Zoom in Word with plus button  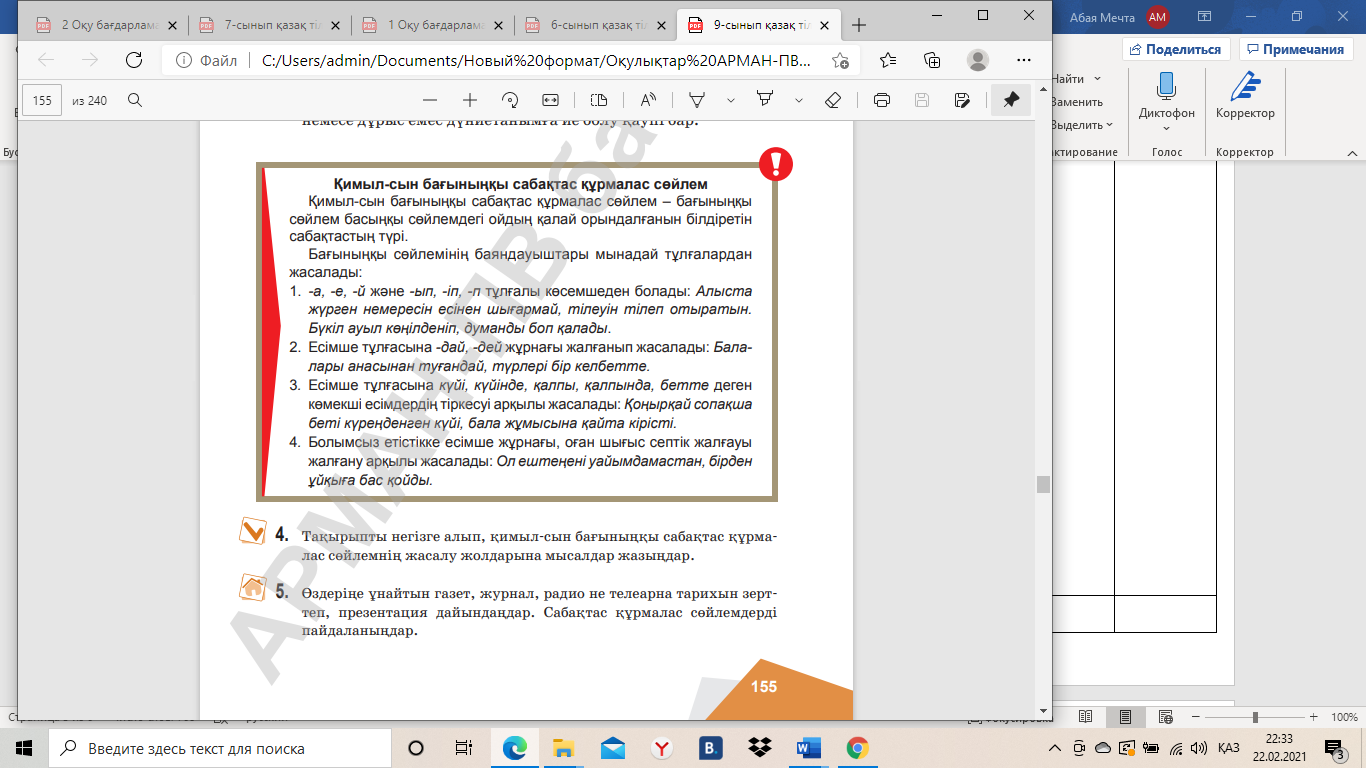coord(1314,717)
